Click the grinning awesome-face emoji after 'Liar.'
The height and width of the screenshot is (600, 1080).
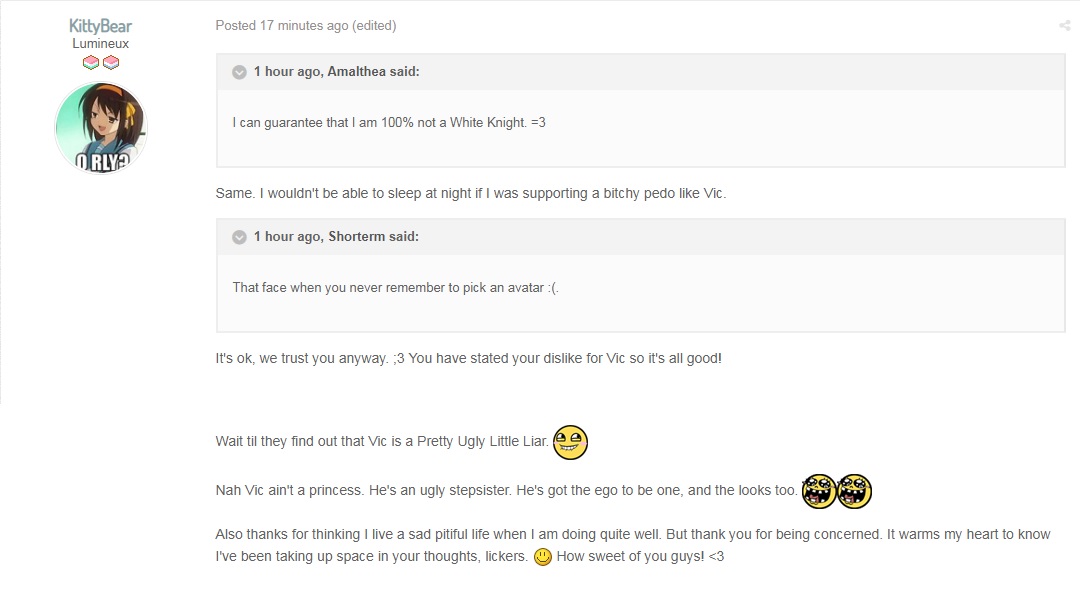point(570,442)
